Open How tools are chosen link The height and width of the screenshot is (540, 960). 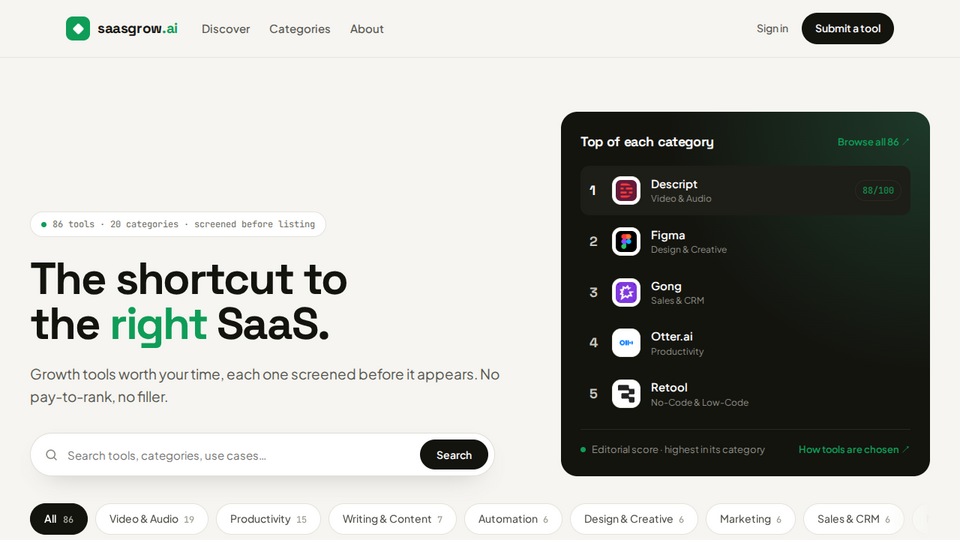[x=853, y=449]
